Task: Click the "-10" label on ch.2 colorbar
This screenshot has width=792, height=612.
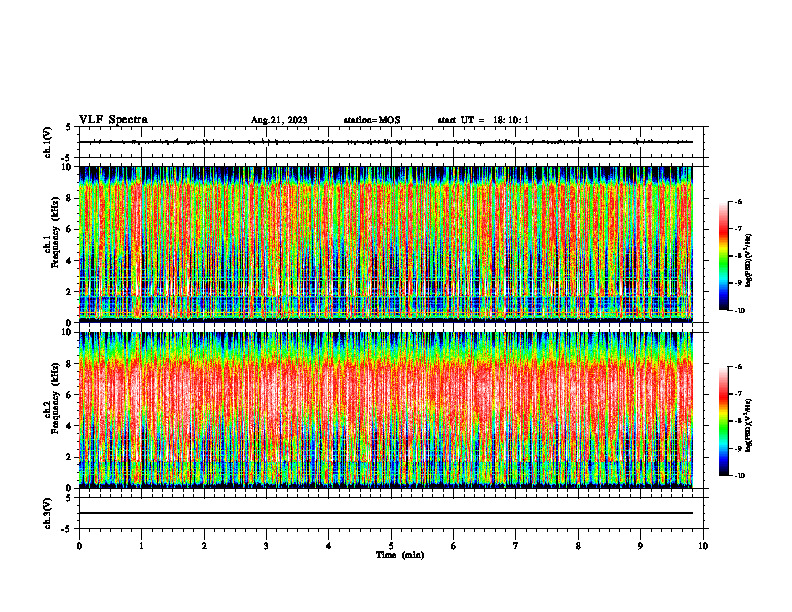Action: click(740, 476)
